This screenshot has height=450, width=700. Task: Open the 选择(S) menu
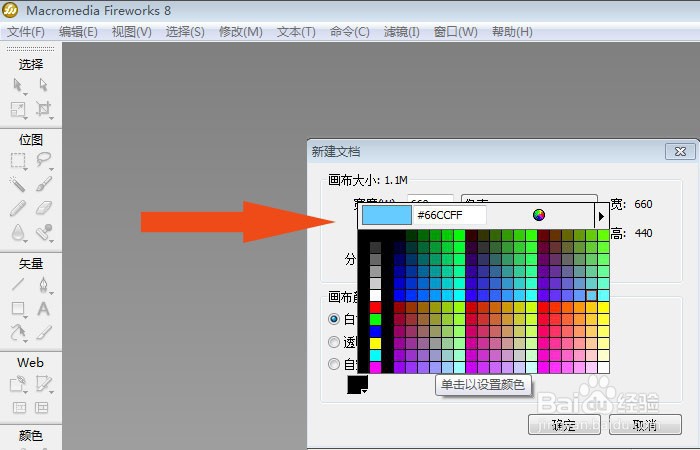(185, 32)
